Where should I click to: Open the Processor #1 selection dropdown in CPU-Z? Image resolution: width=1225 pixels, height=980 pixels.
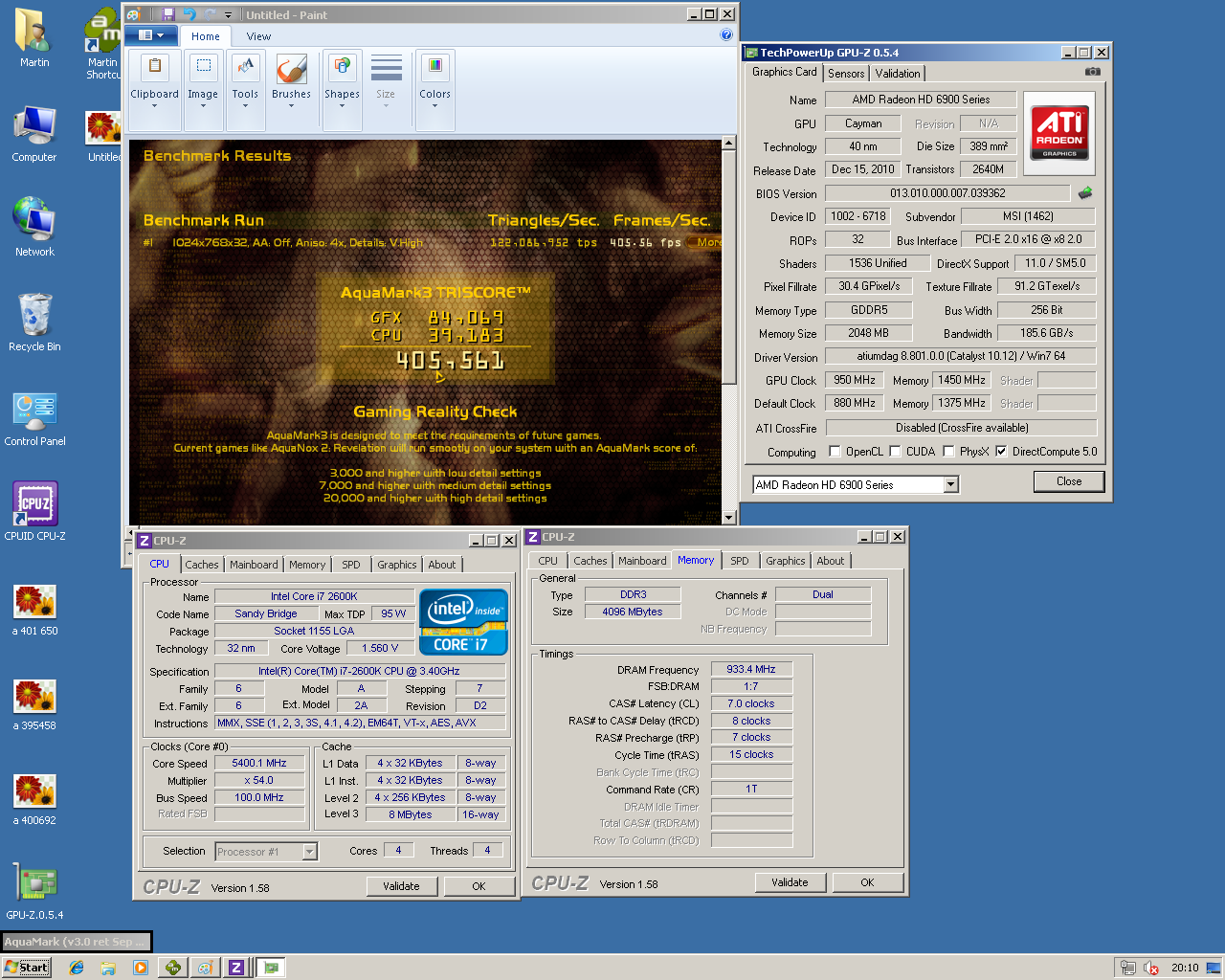(x=309, y=852)
